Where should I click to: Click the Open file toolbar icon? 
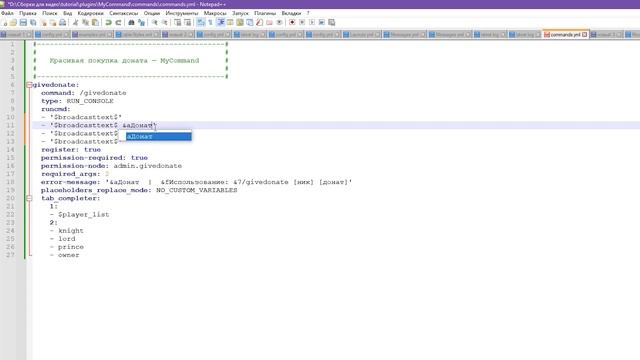point(13,22)
